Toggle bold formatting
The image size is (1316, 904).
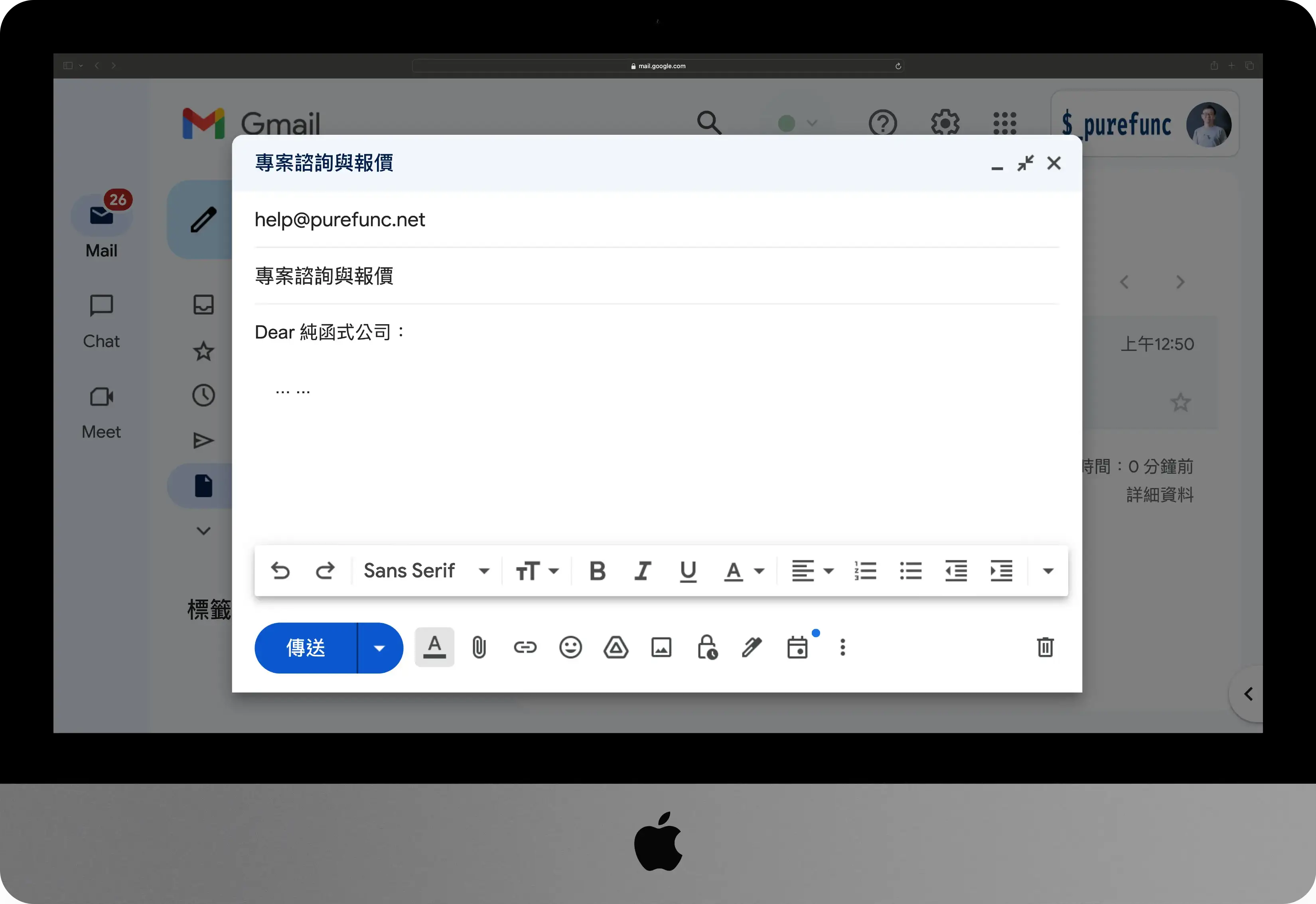597,571
